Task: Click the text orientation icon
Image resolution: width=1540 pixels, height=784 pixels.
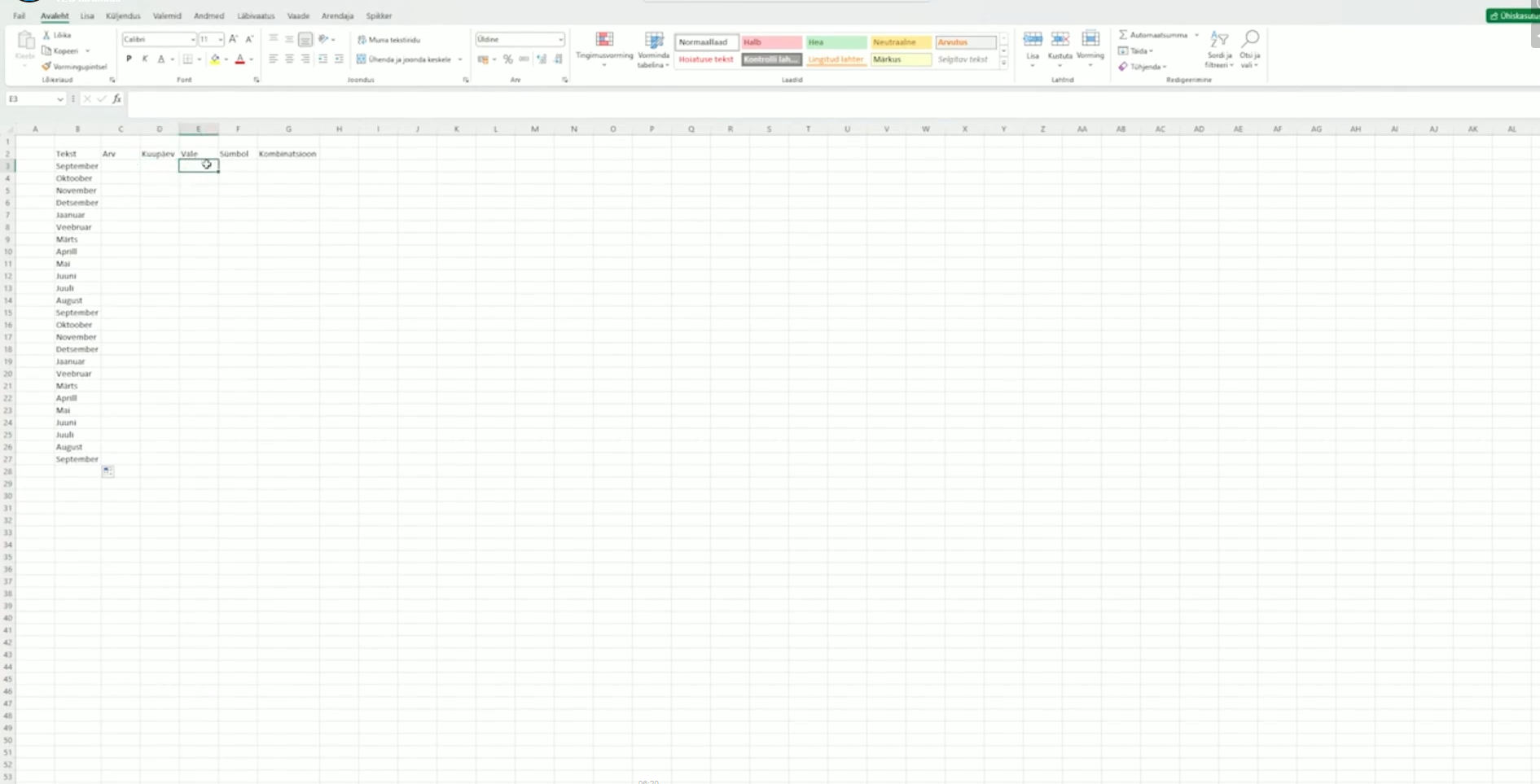Action: (323, 39)
